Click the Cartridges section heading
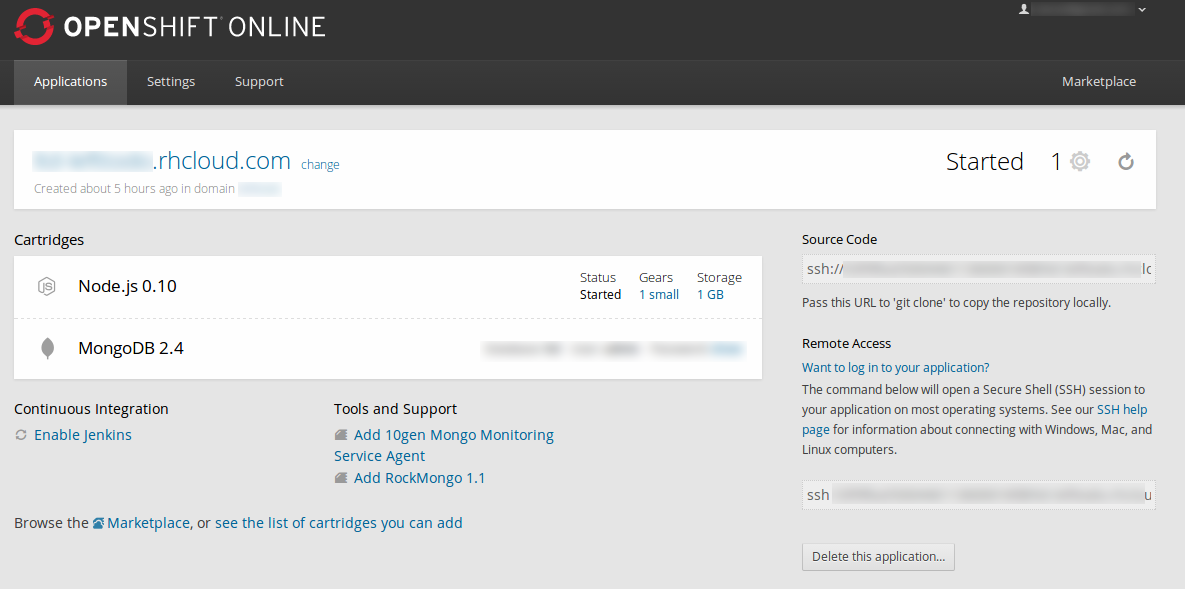The height and width of the screenshot is (589, 1185). tap(49, 240)
